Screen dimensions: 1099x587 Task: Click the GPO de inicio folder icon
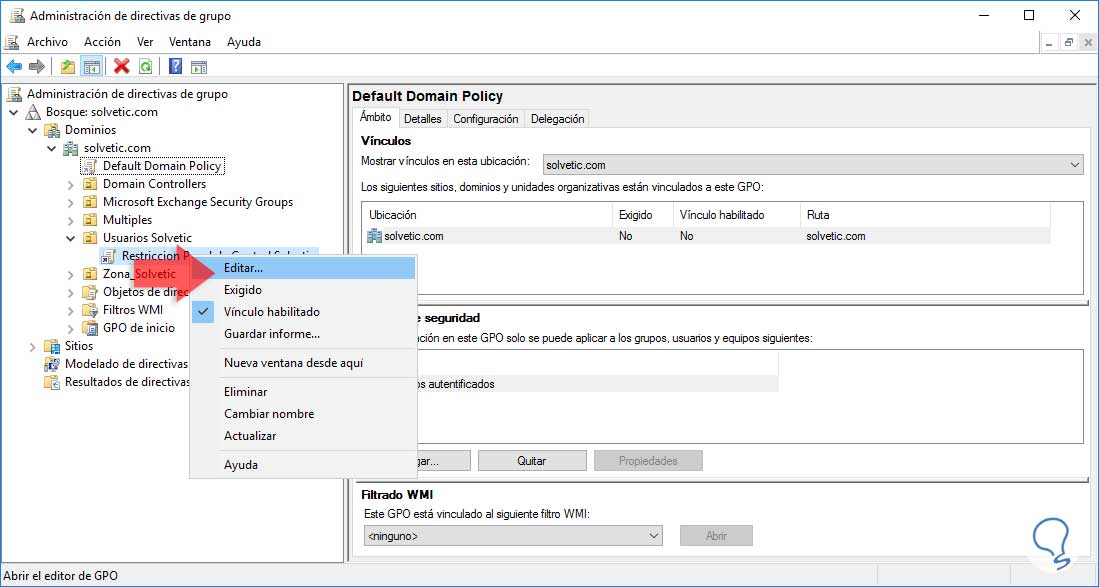tap(90, 328)
